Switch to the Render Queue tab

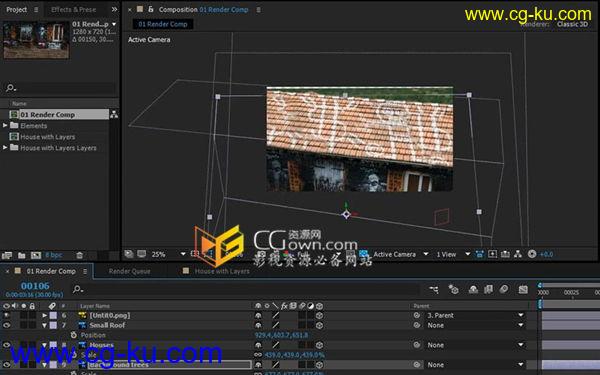129,271
